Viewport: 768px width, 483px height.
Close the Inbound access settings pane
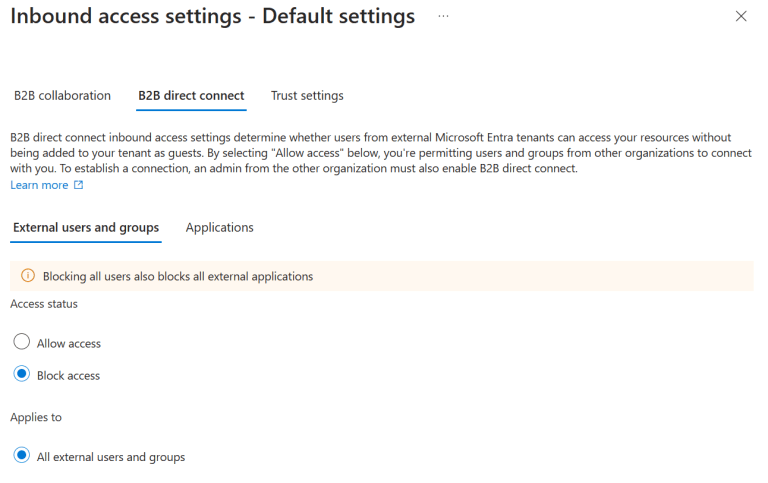741,16
